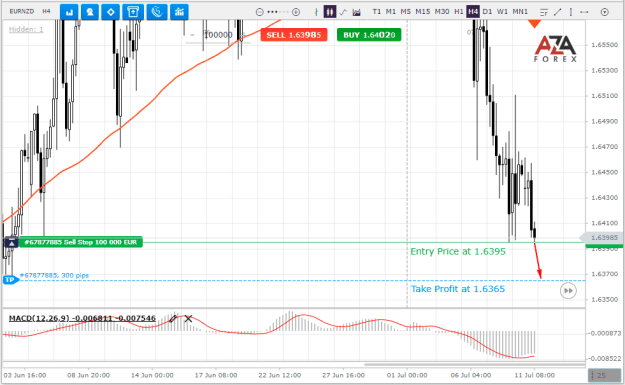Click the 1.64500 price axis label
Screen dimensions: 625x385
click(604, 172)
